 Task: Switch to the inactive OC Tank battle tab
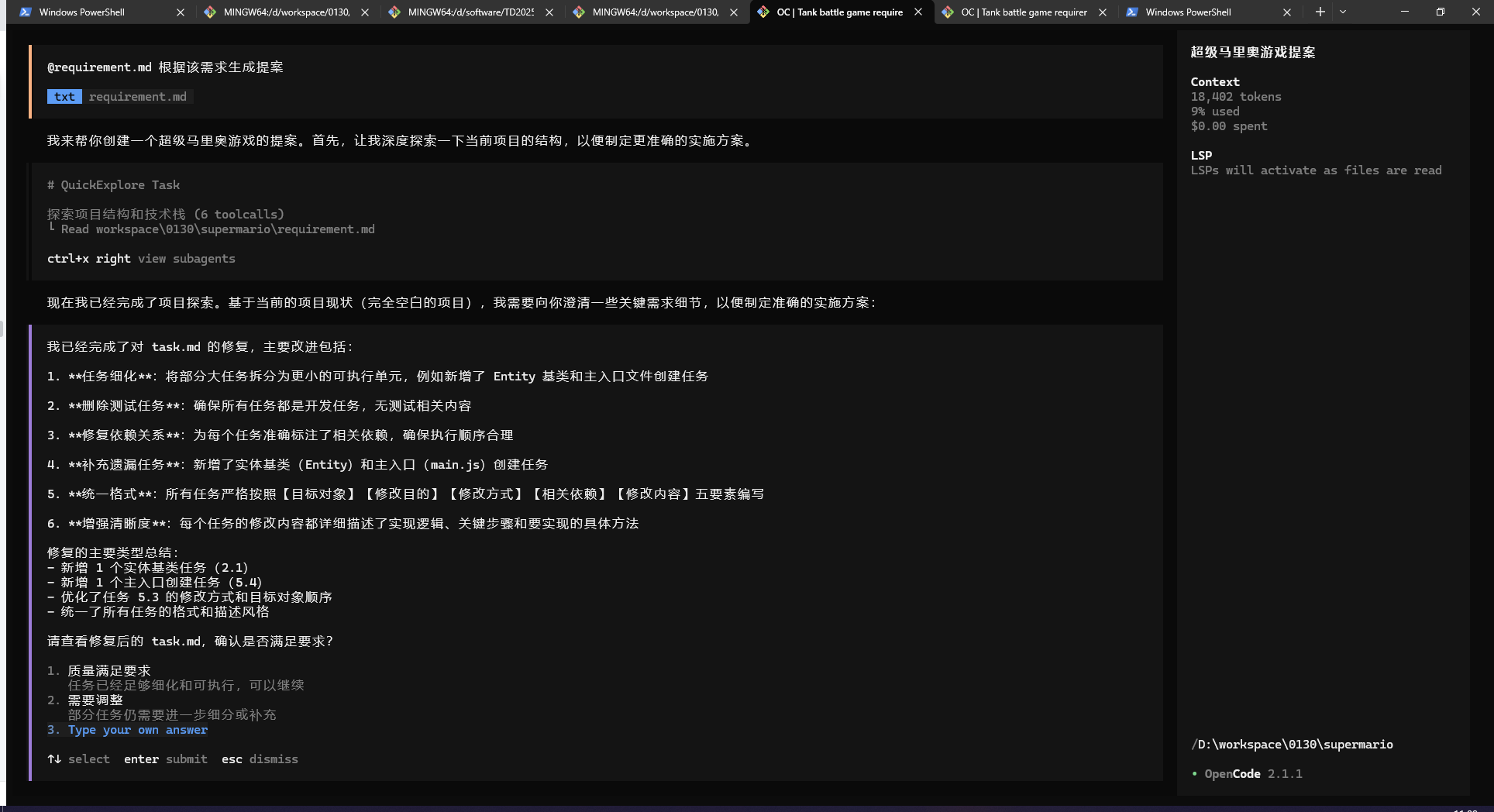[x=1024, y=12]
